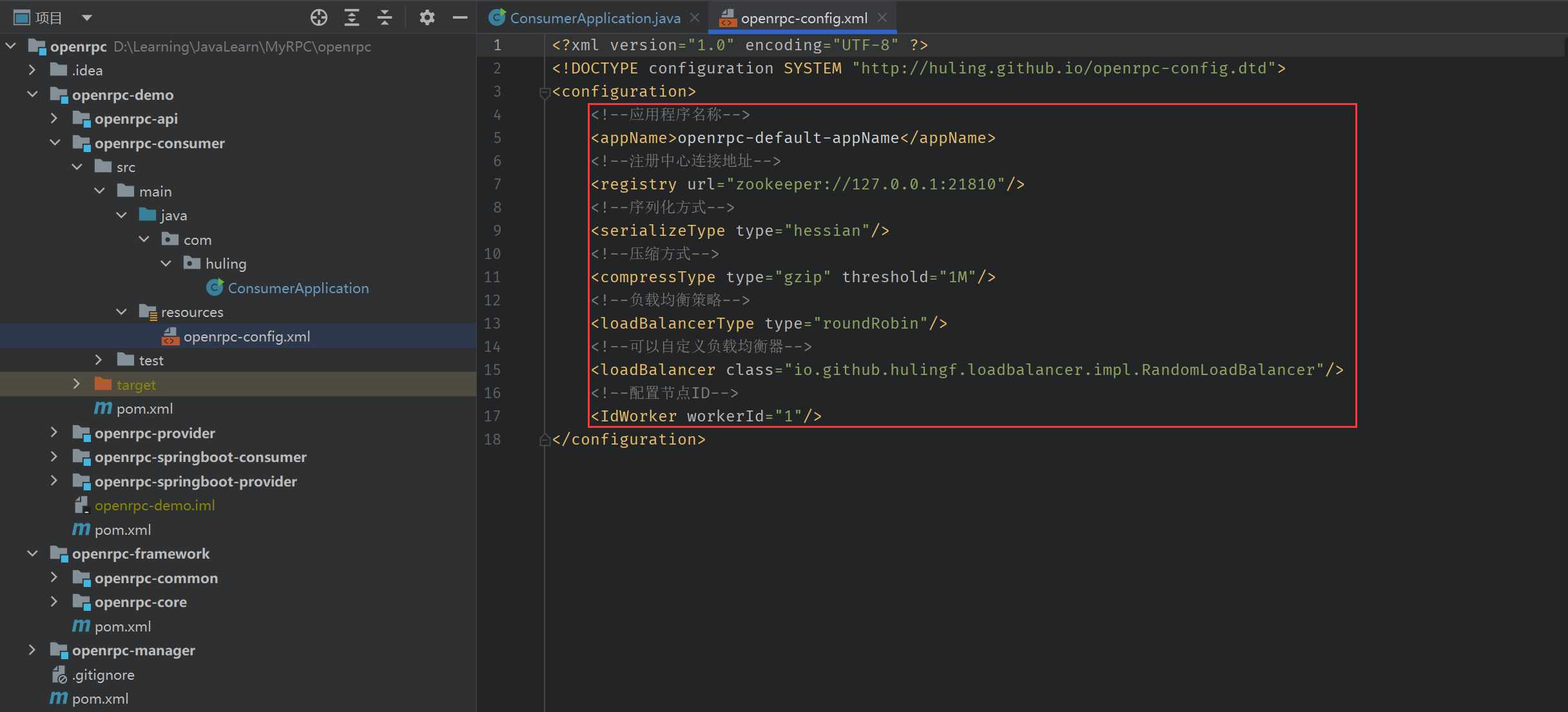Select the openrpc-config.xml editor tab
Viewport: 1568px width, 712px height.
(x=804, y=18)
